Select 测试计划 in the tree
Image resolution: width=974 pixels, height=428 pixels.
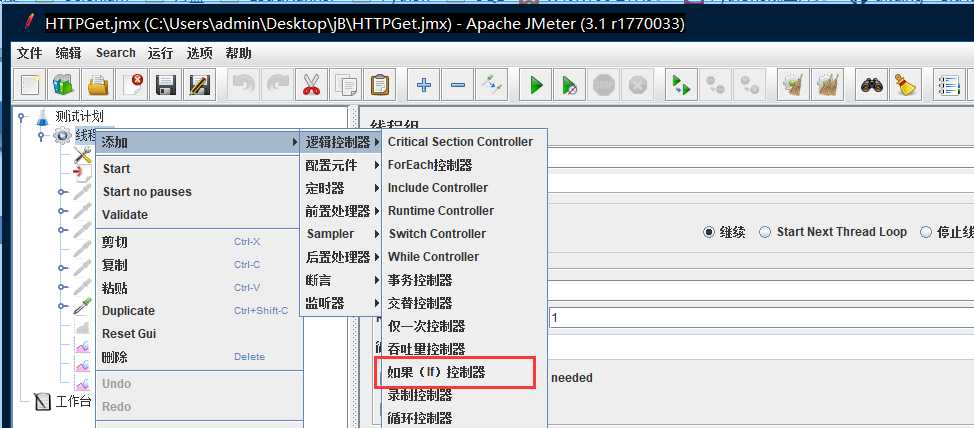pyautogui.click(x=80, y=116)
